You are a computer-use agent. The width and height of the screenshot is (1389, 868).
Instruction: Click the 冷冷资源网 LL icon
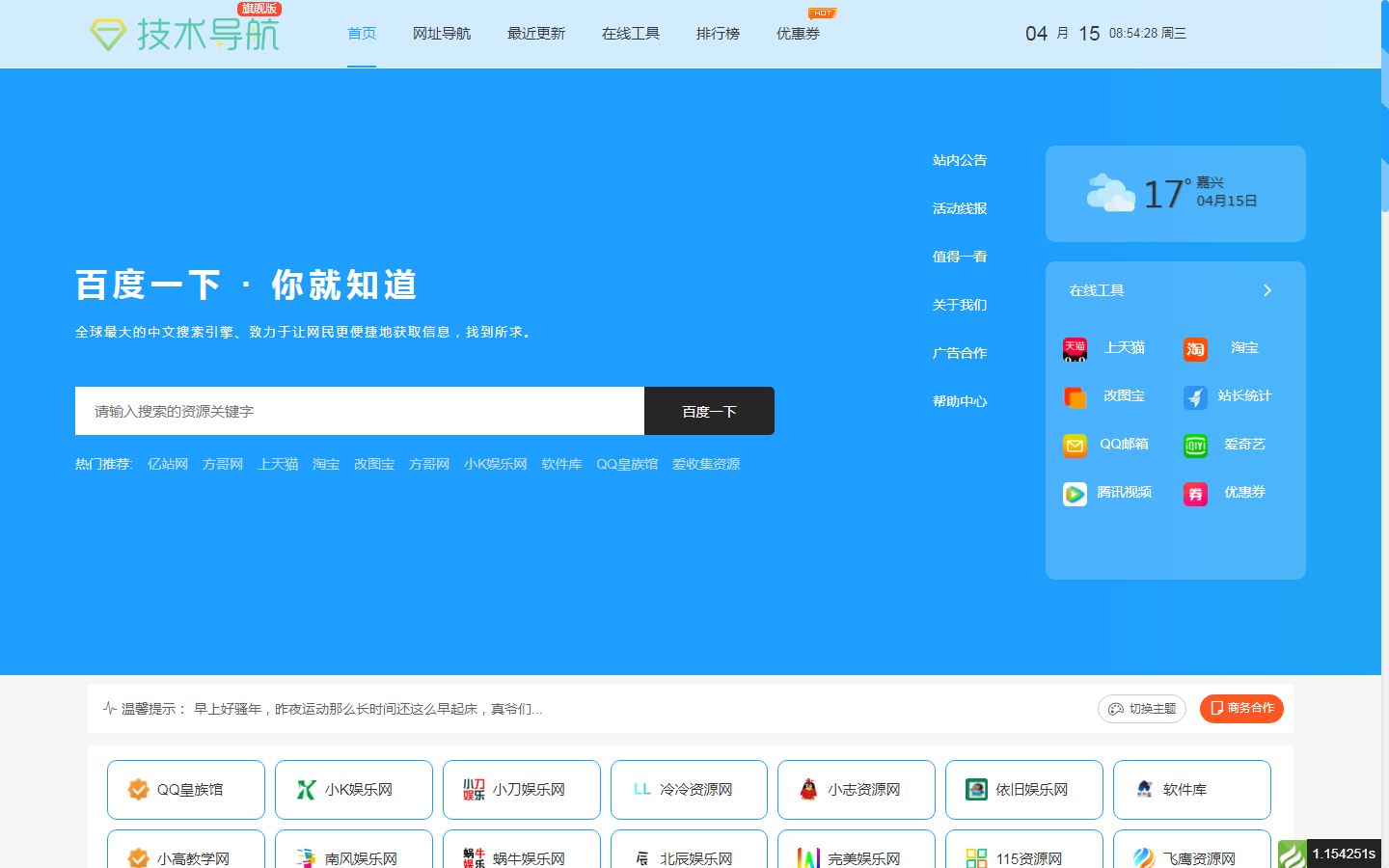click(641, 790)
